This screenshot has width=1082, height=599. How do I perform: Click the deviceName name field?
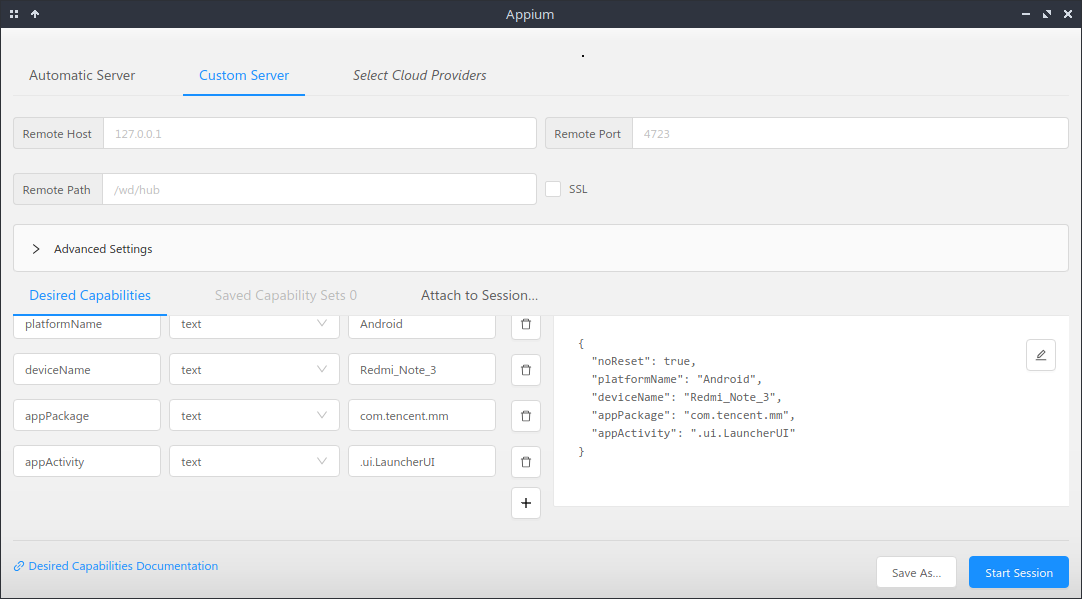pos(87,370)
